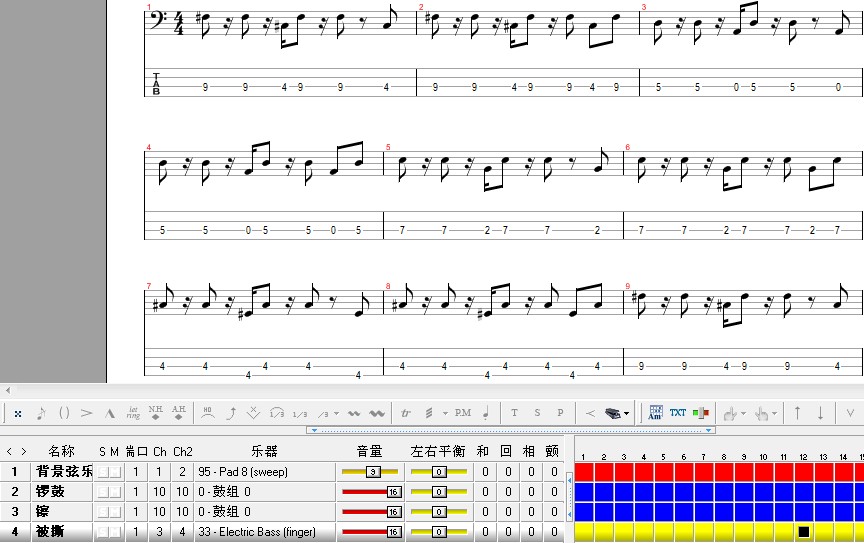Open the chord diagram (Am) tool
This screenshot has width=864, height=543.
coord(656,412)
